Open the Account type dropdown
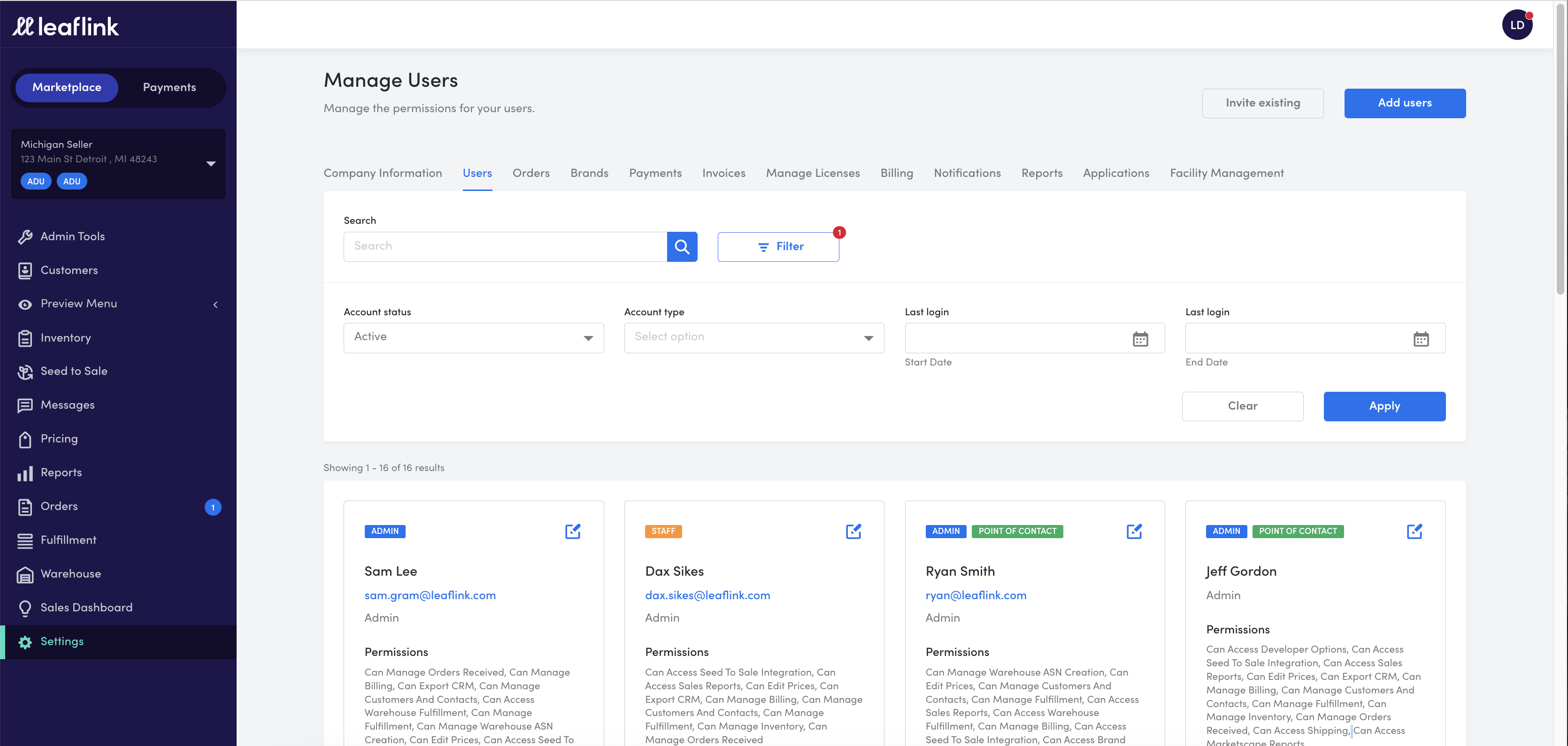This screenshot has width=1568, height=746. 753,338
